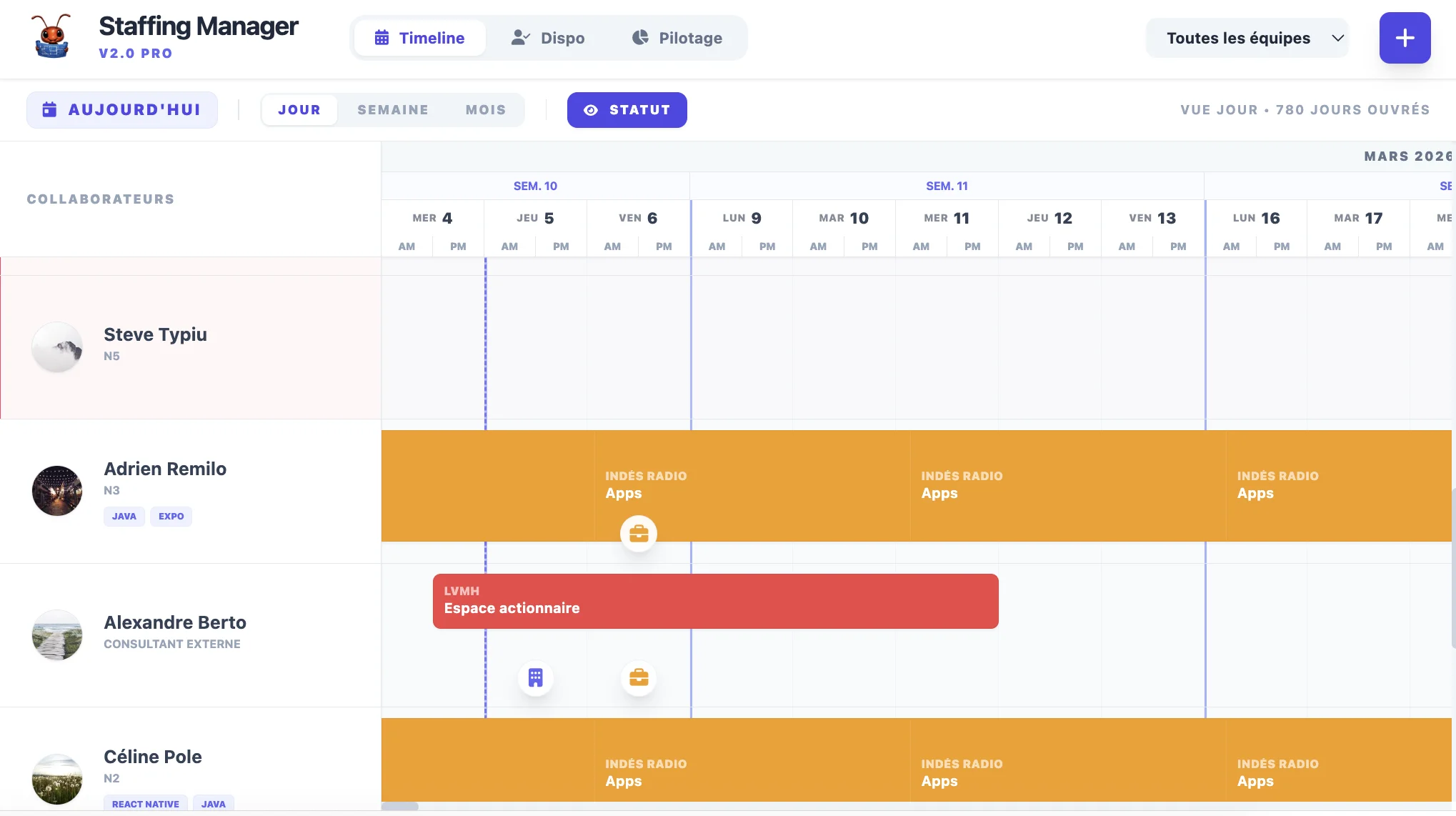The image size is (1456, 816).
Task: Open Alexandre Berto's avatar photo
Action: point(57,635)
